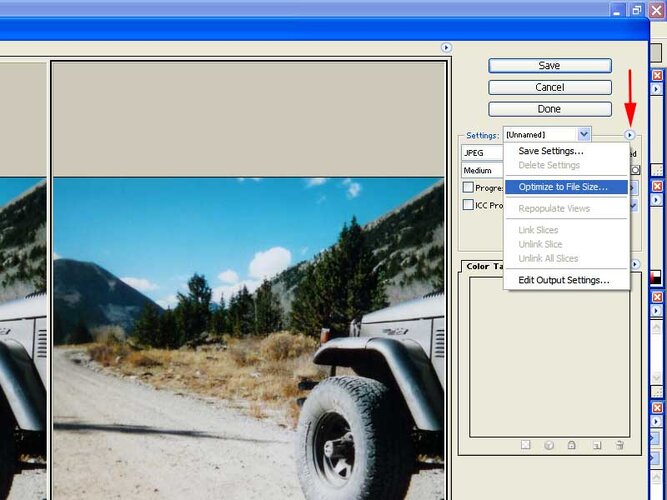Click the web-shift color icon under Color Table
Image resolution: width=667 pixels, height=500 pixels.
tap(549, 445)
